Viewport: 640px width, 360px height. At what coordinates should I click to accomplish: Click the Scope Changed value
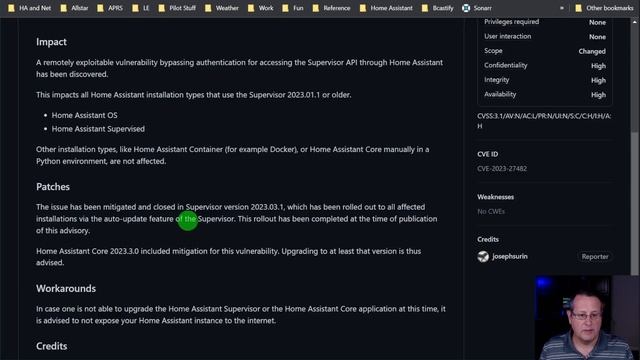pos(592,51)
